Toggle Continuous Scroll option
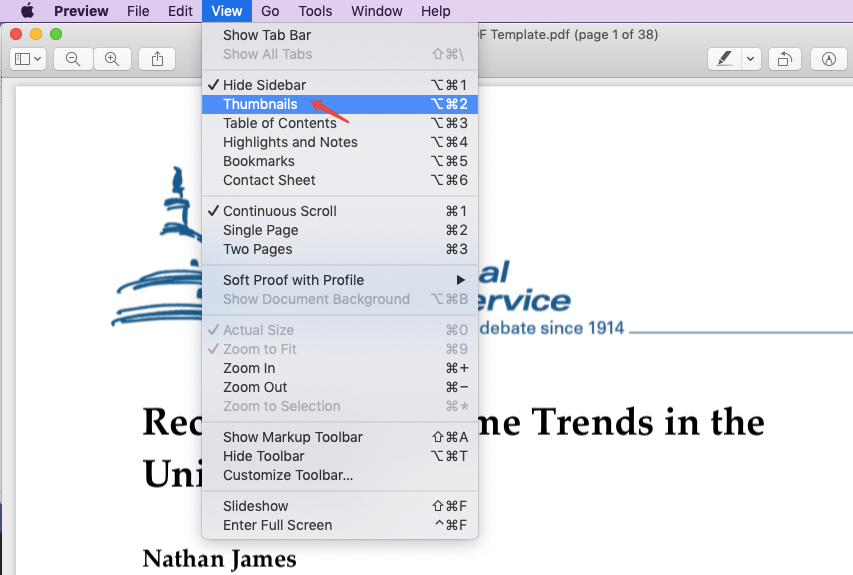The width and height of the screenshot is (853, 575). click(x=339, y=211)
